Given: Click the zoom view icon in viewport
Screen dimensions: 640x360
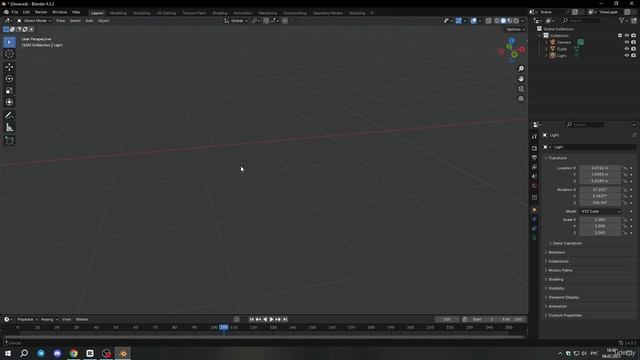Looking at the screenshot, I should click(x=521, y=69).
